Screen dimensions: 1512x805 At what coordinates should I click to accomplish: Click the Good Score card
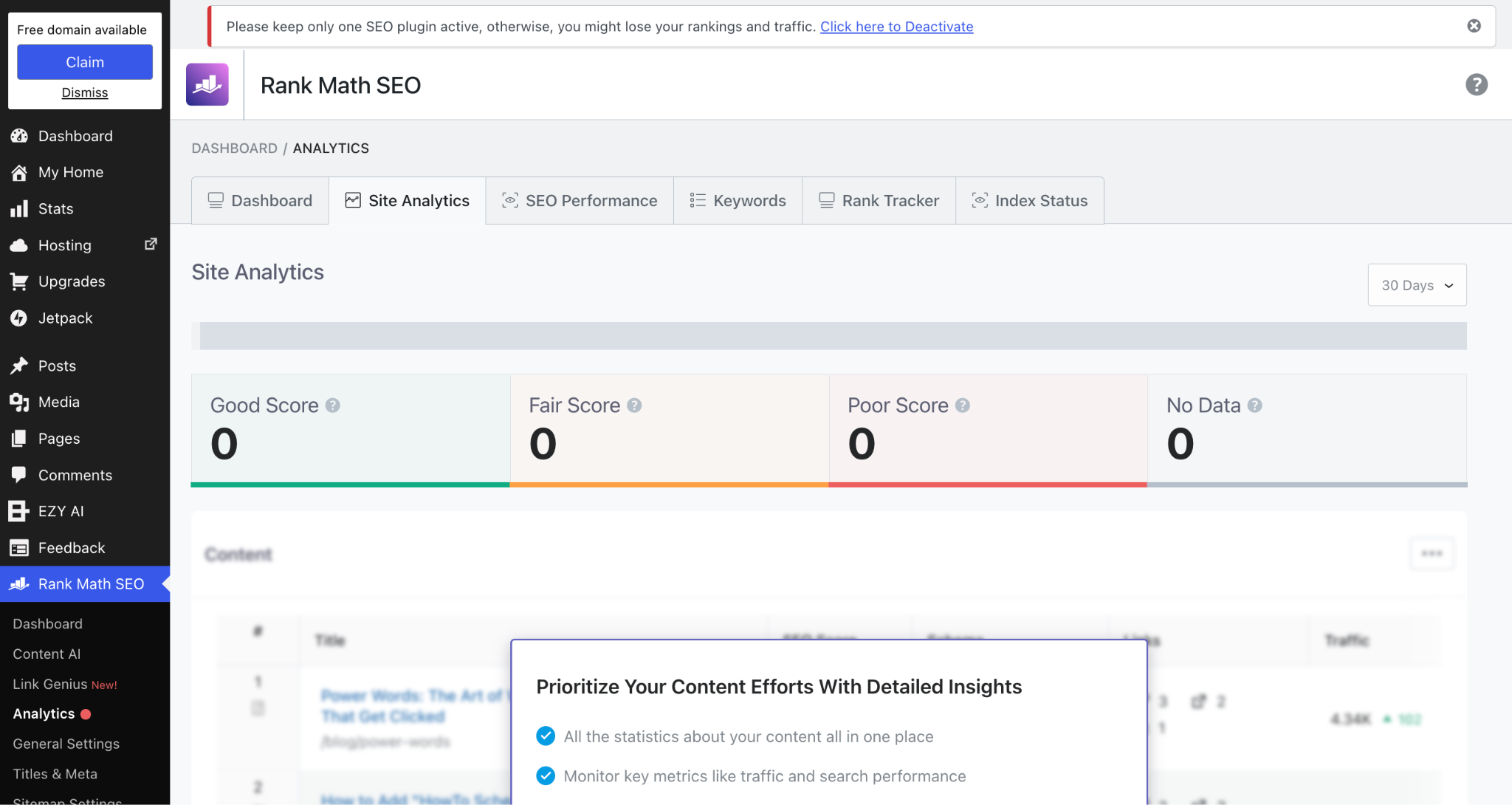(351, 431)
